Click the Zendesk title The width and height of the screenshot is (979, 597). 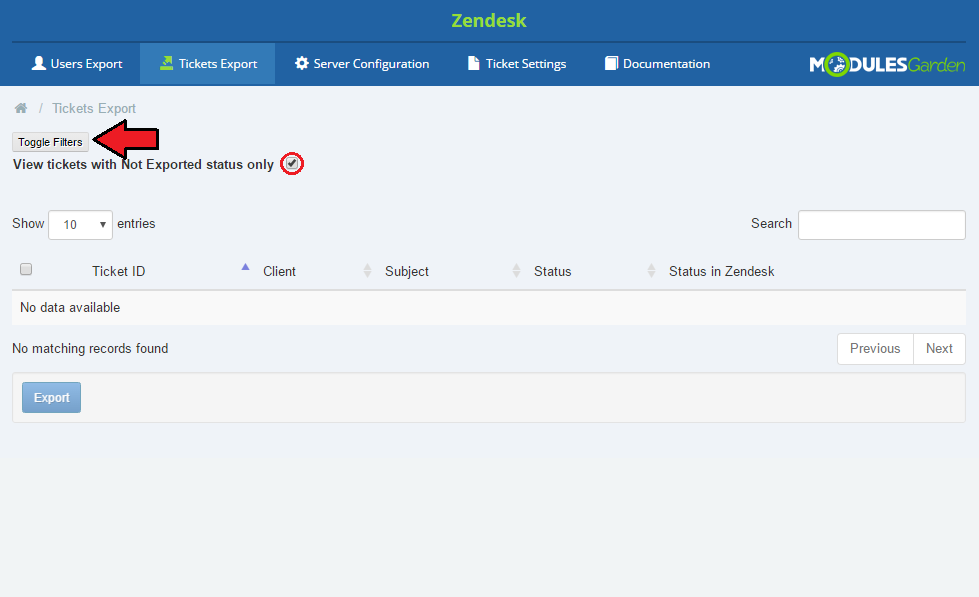[x=489, y=21]
